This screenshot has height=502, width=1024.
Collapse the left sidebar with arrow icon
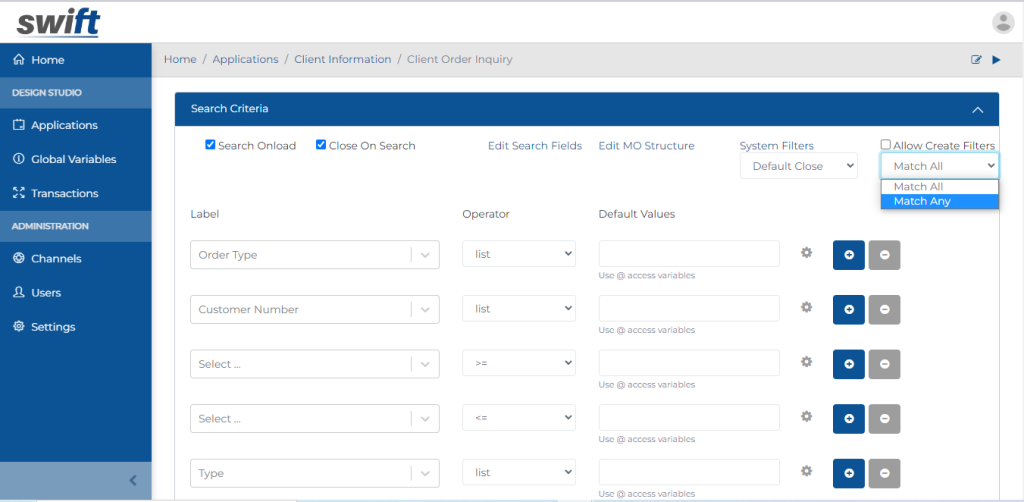click(x=133, y=480)
